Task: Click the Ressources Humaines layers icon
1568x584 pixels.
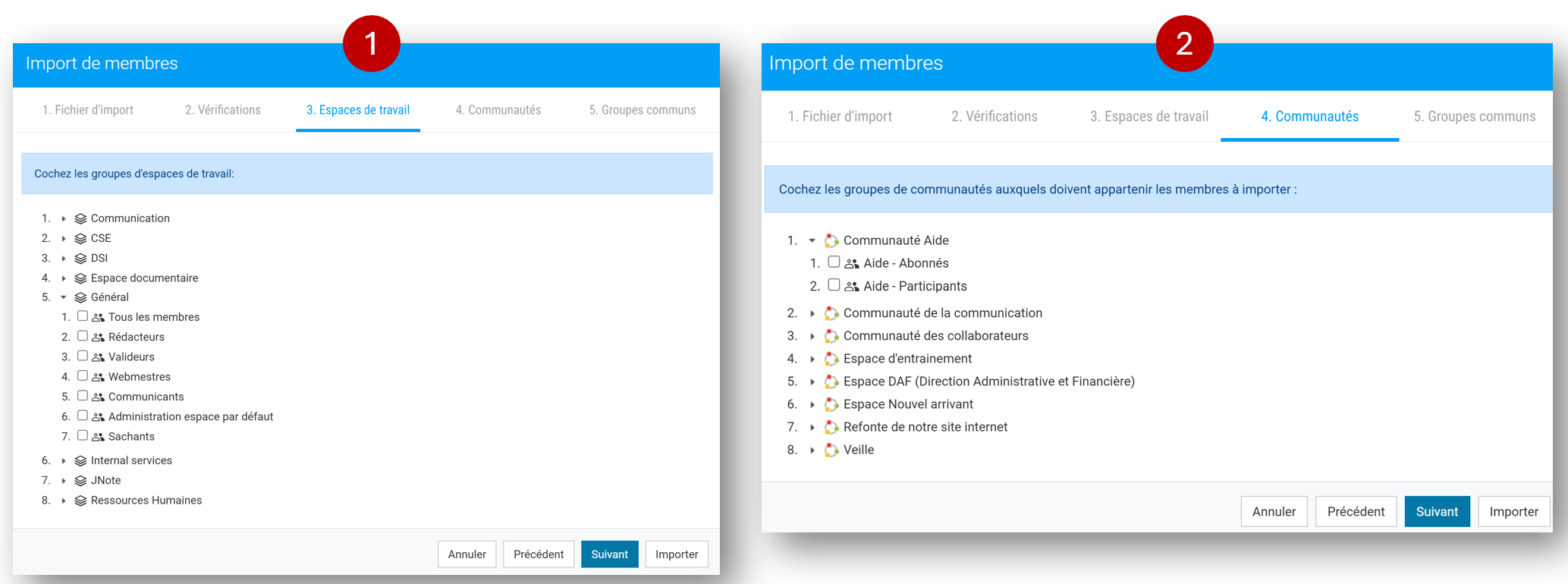Action: coord(80,501)
